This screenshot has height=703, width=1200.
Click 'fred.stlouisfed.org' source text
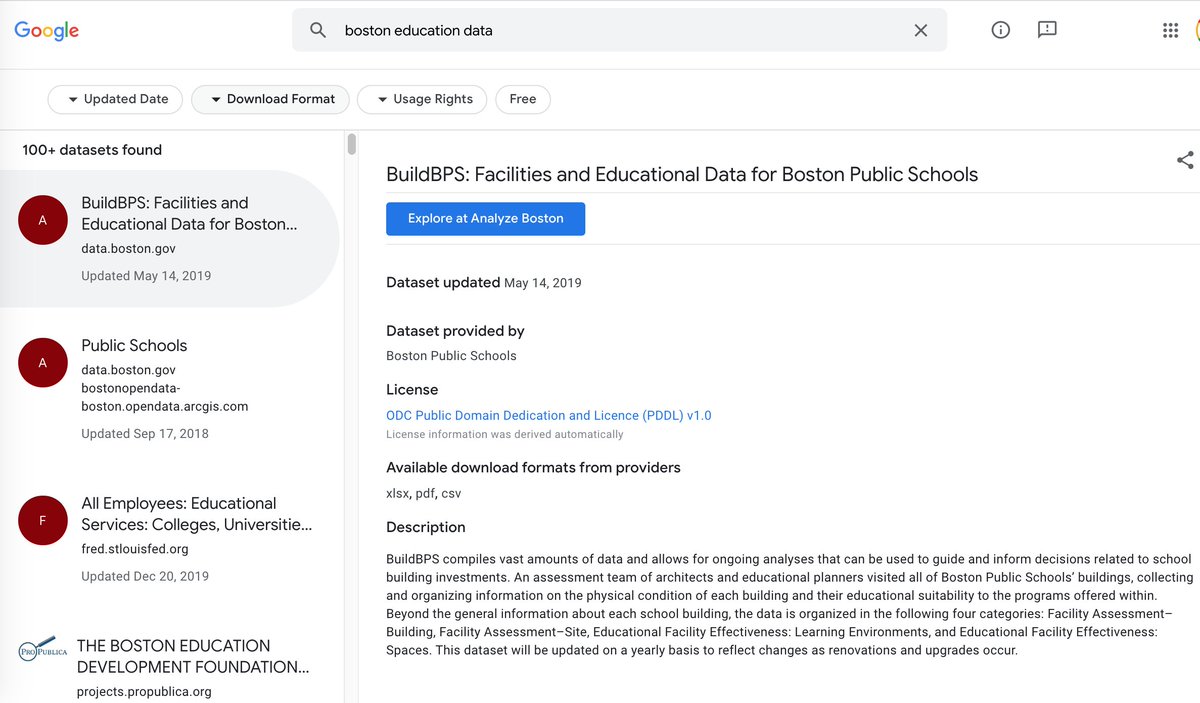pos(135,549)
